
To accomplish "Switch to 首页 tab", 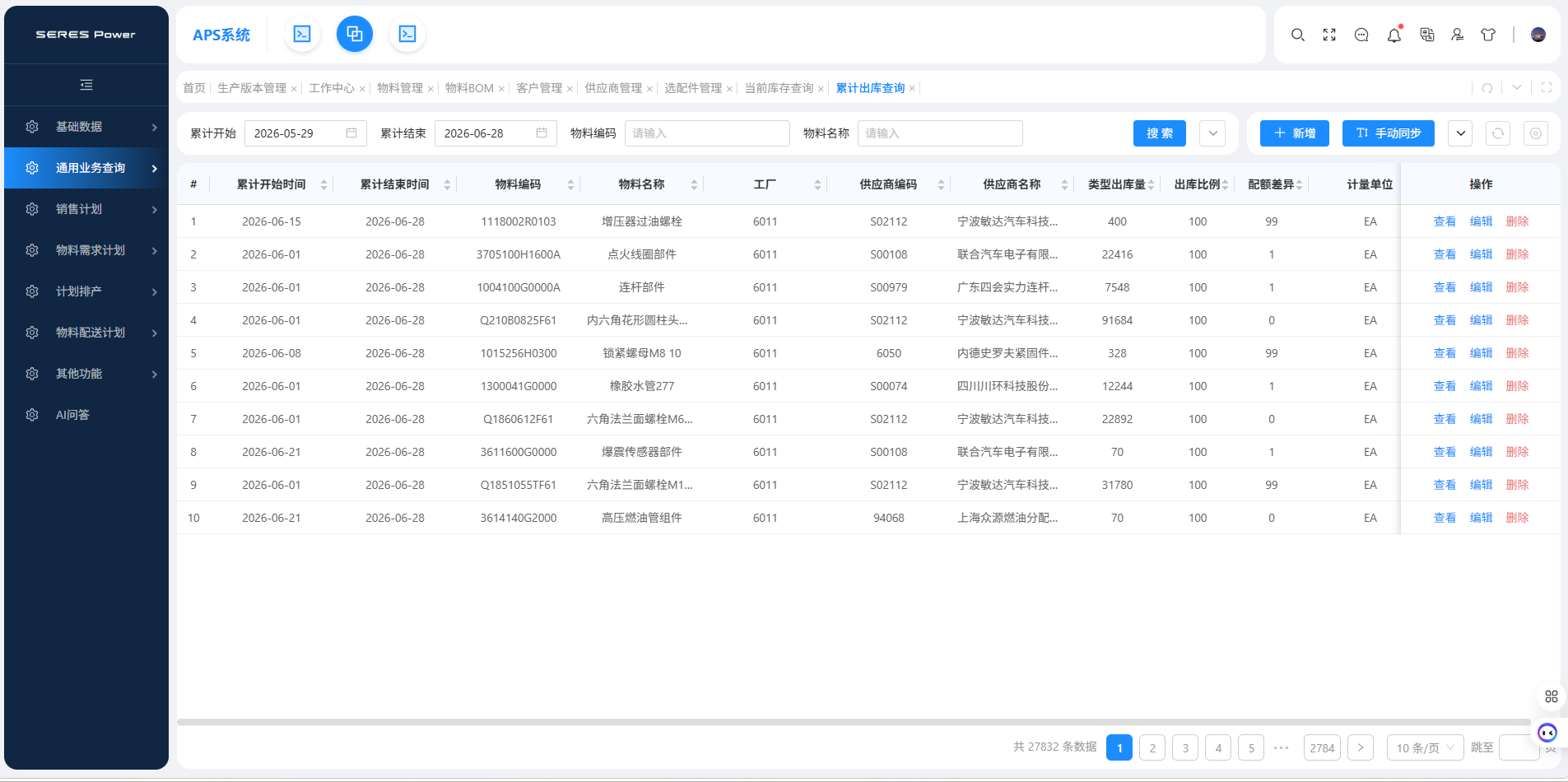I will (194, 88).
